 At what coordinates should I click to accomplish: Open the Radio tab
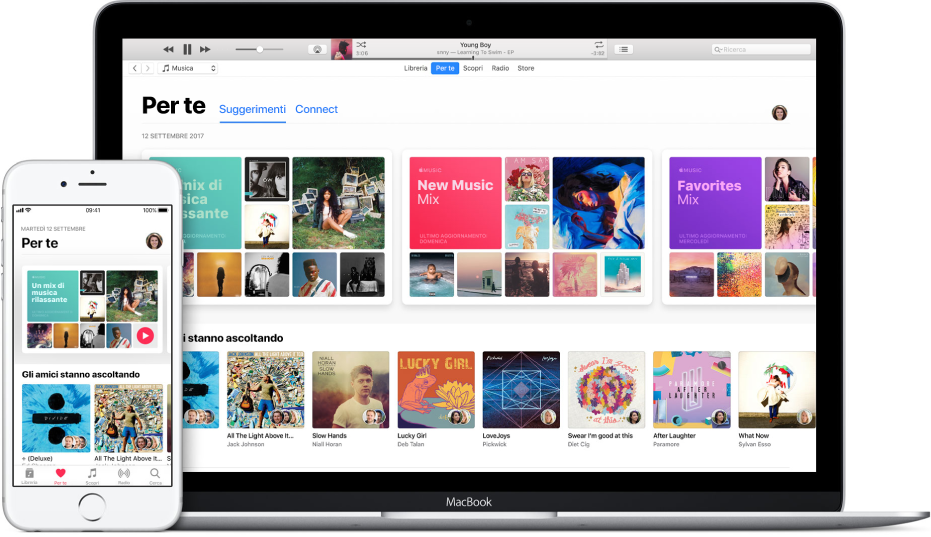point(500,68)
